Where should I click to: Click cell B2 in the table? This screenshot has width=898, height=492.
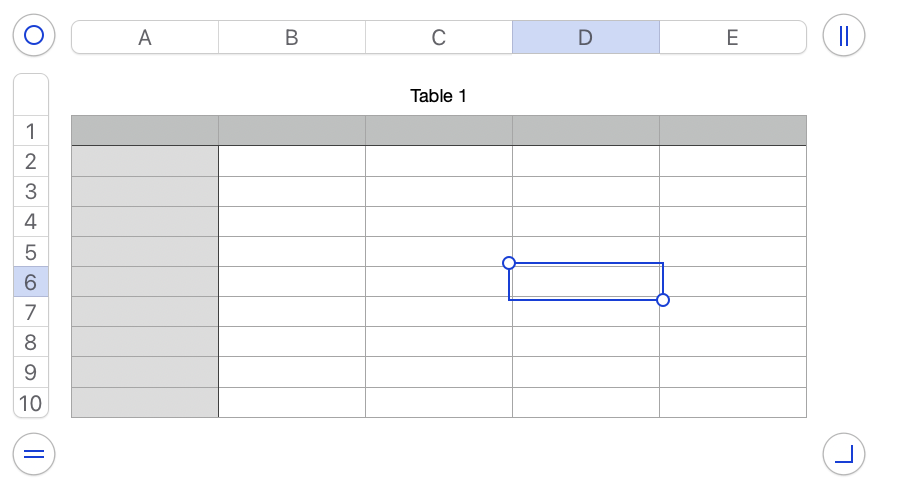point(292,162)
